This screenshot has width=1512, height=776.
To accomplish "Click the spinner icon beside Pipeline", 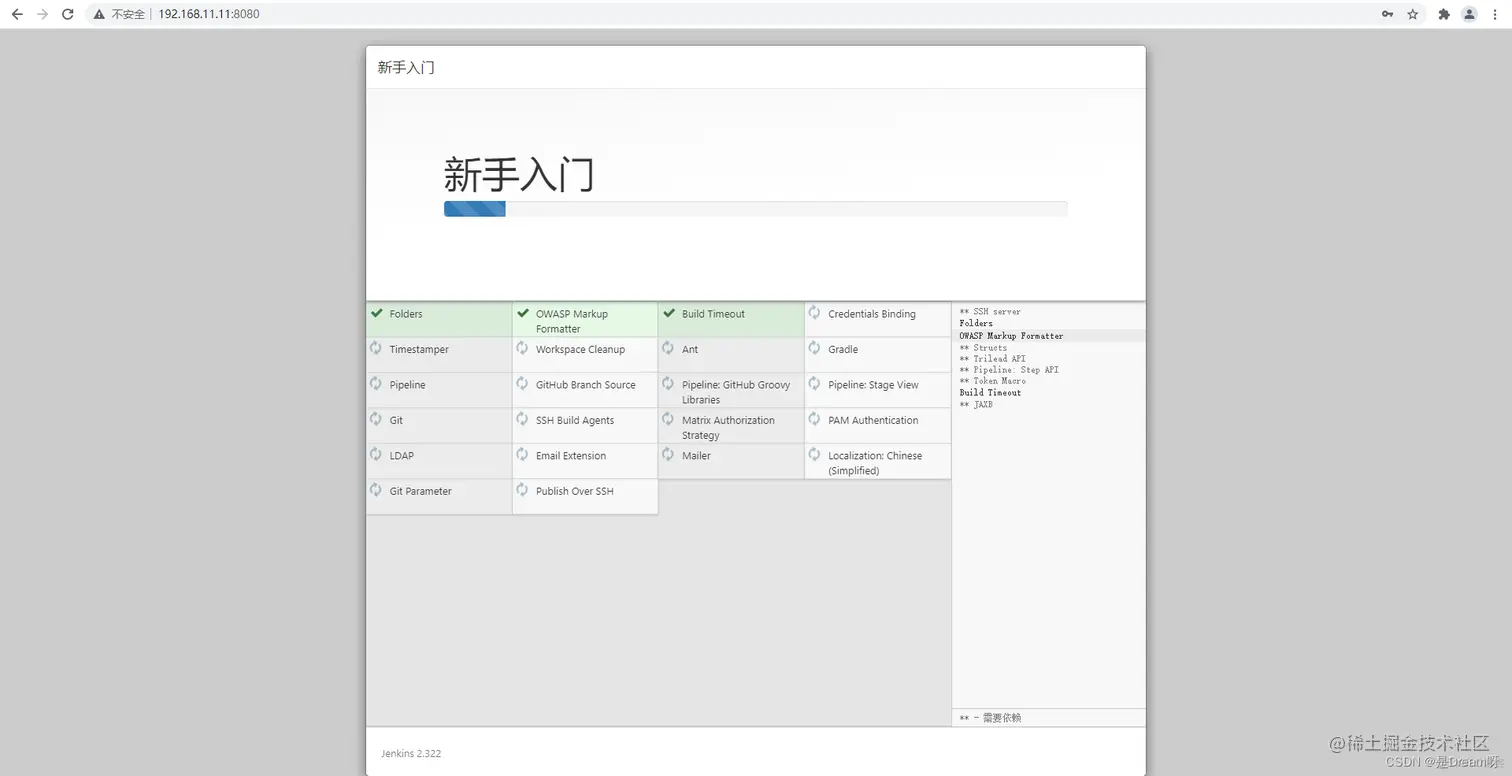I will [x=376, y=384].
